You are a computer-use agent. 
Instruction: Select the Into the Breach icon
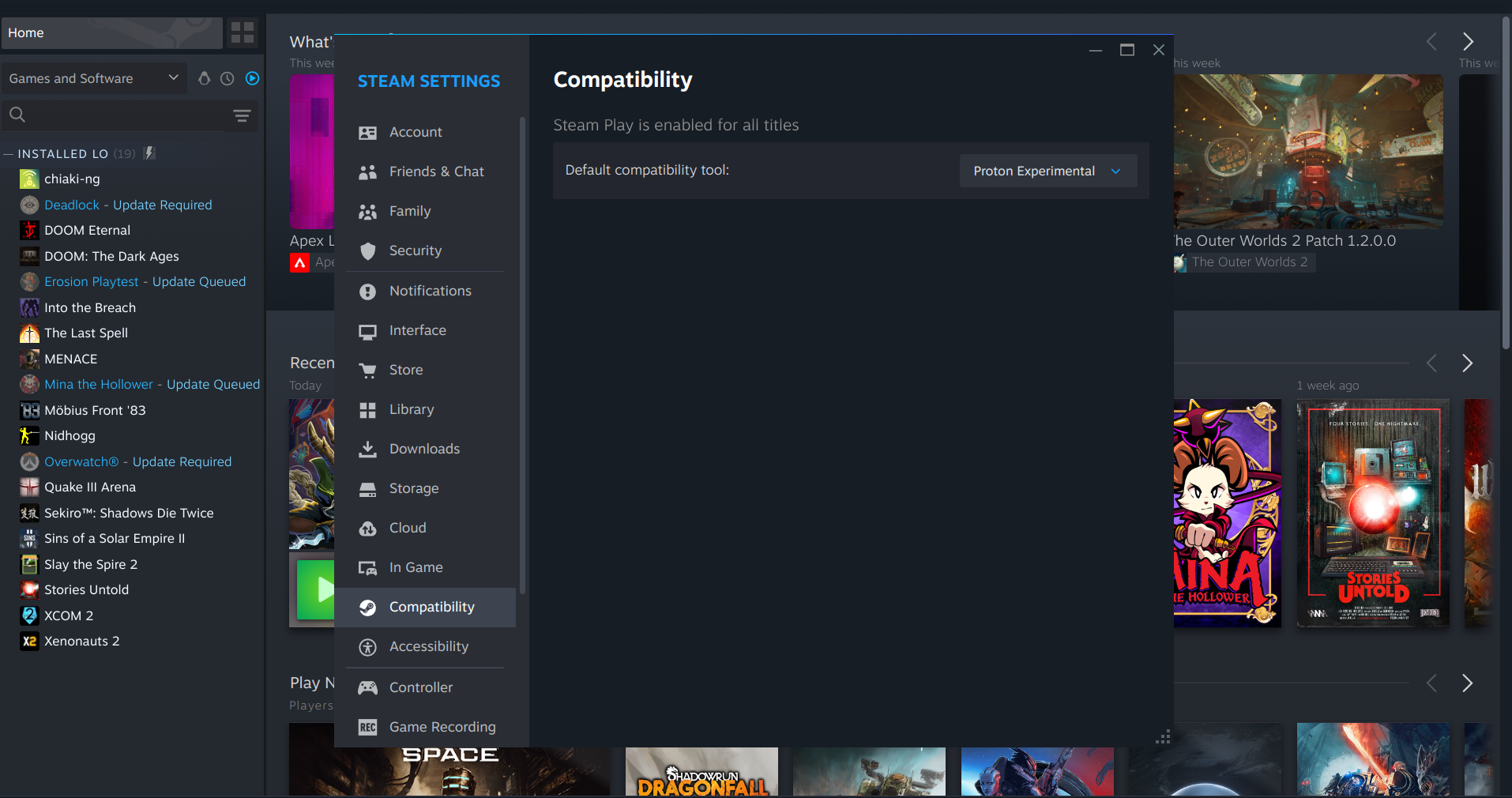click(29, 308)
